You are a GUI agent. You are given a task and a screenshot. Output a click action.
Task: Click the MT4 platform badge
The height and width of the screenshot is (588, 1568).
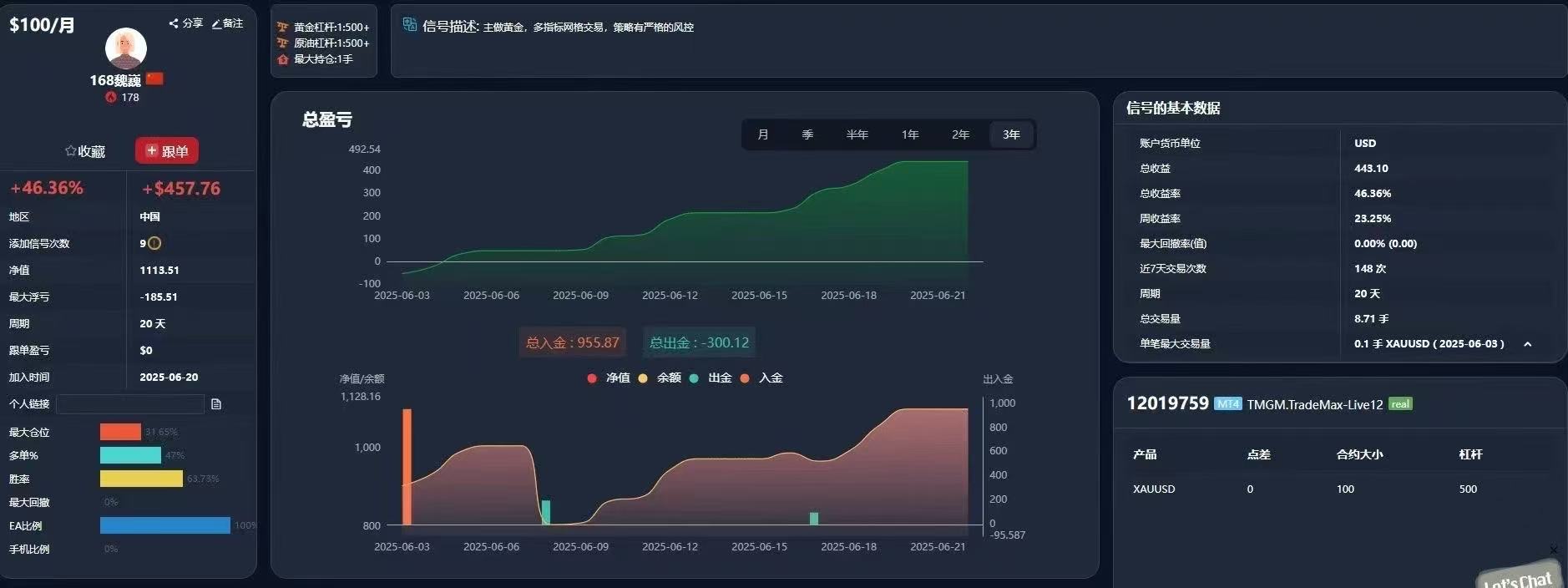pos(1228,404)
